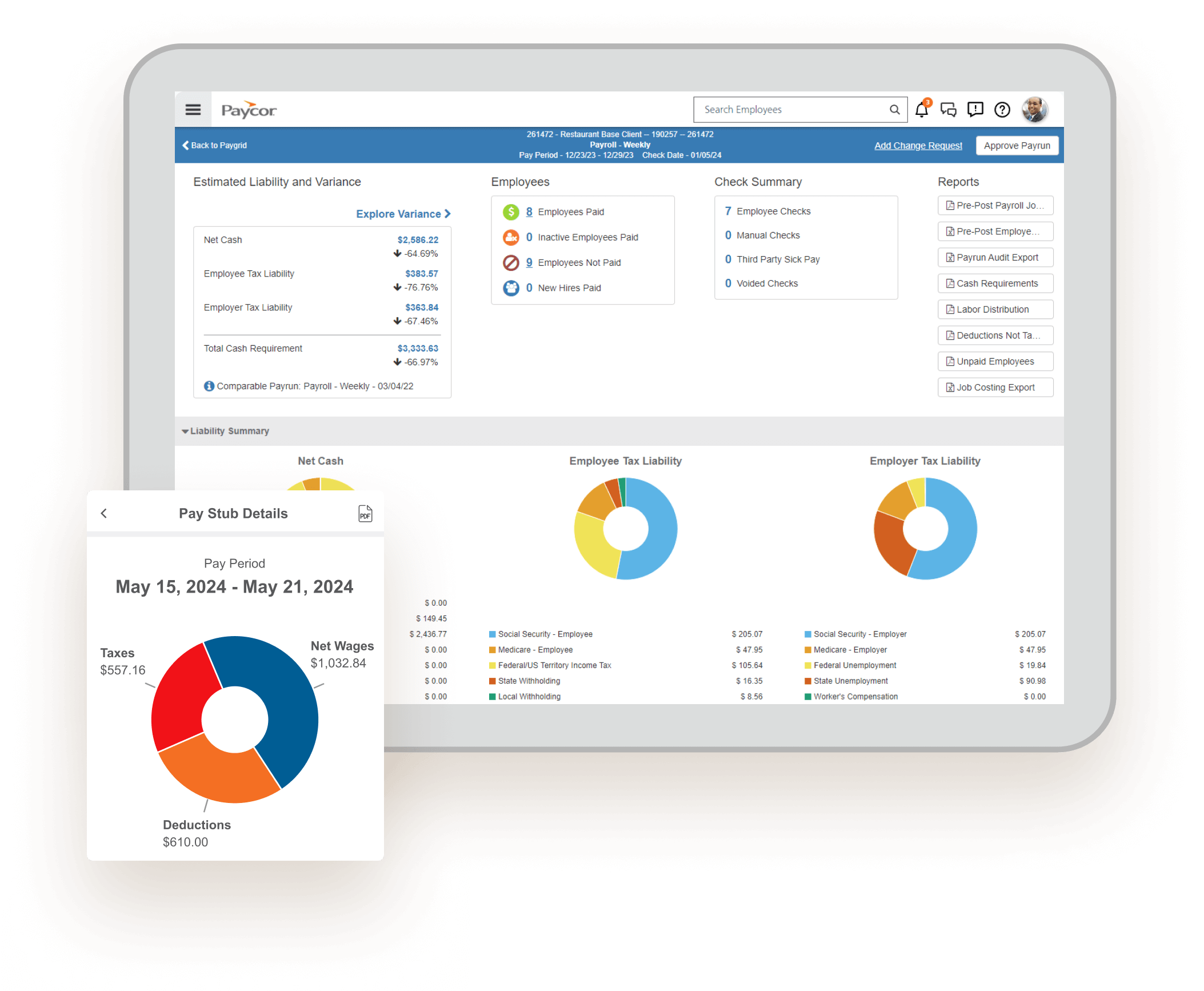The width and height of the screenshot is (1204, 991).
Task: Download the pay stub PDF
Action: point(365,514)
